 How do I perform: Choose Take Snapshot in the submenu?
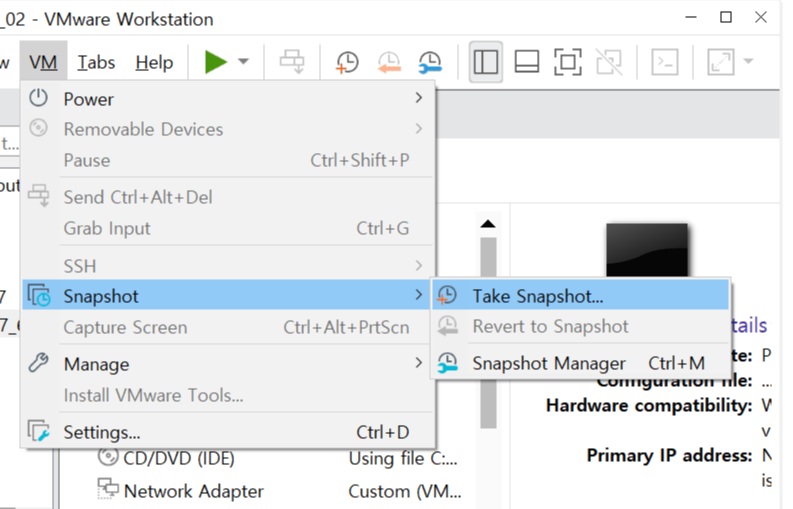pyautogui.click(x=580, y=295)
